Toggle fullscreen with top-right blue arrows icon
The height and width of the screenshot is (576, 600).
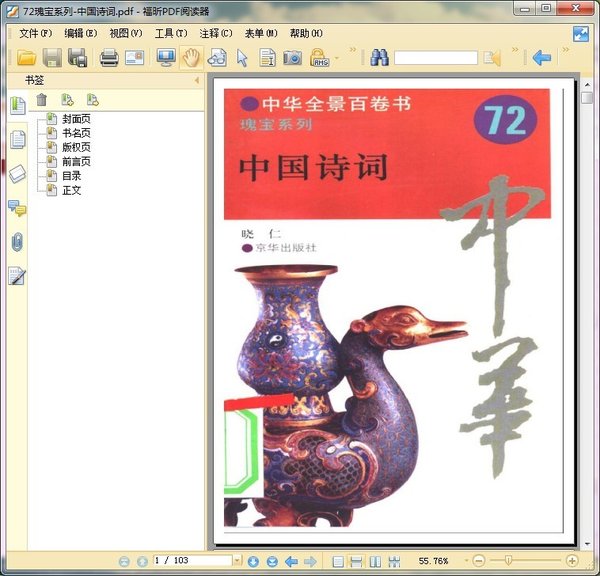tap(580, 34)
